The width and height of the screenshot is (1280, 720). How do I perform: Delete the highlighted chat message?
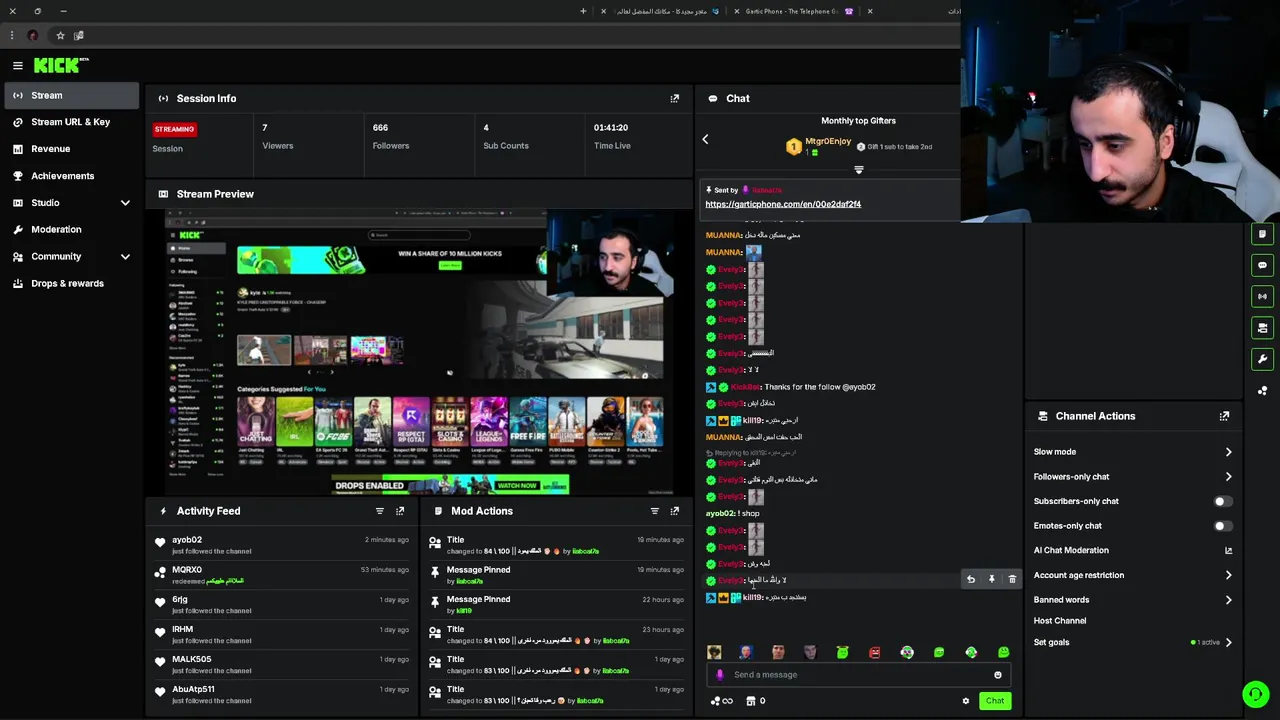click(x=1012, y=579)
